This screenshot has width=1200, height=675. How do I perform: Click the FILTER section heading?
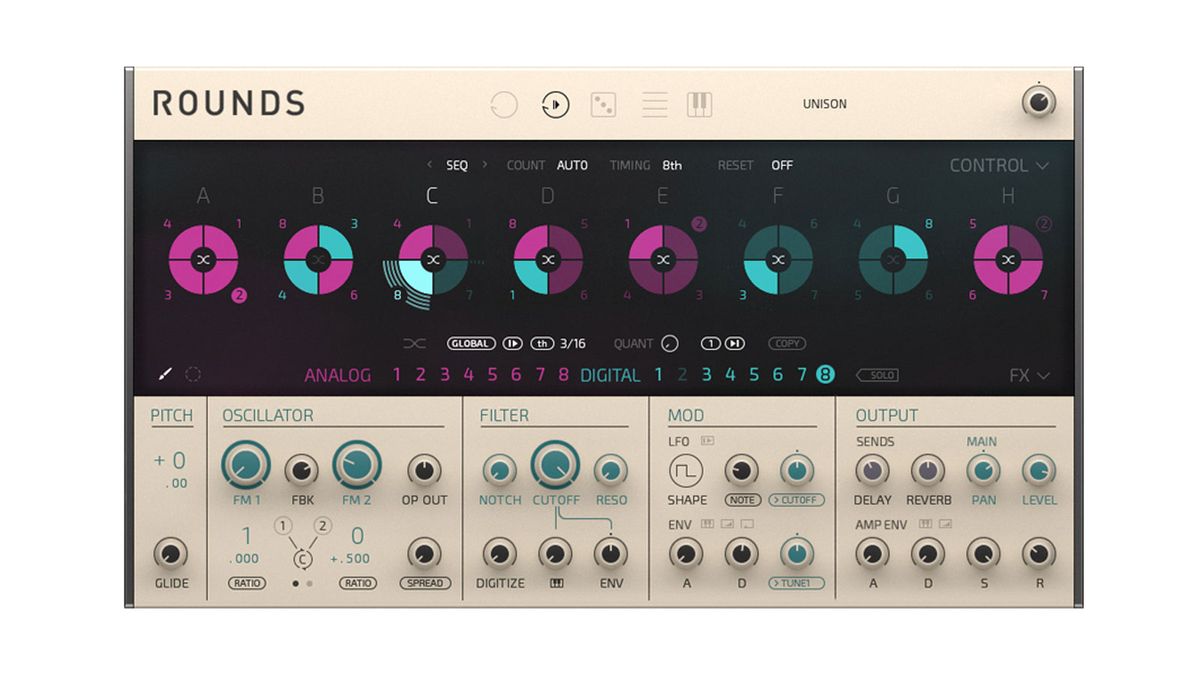point(504,416)
